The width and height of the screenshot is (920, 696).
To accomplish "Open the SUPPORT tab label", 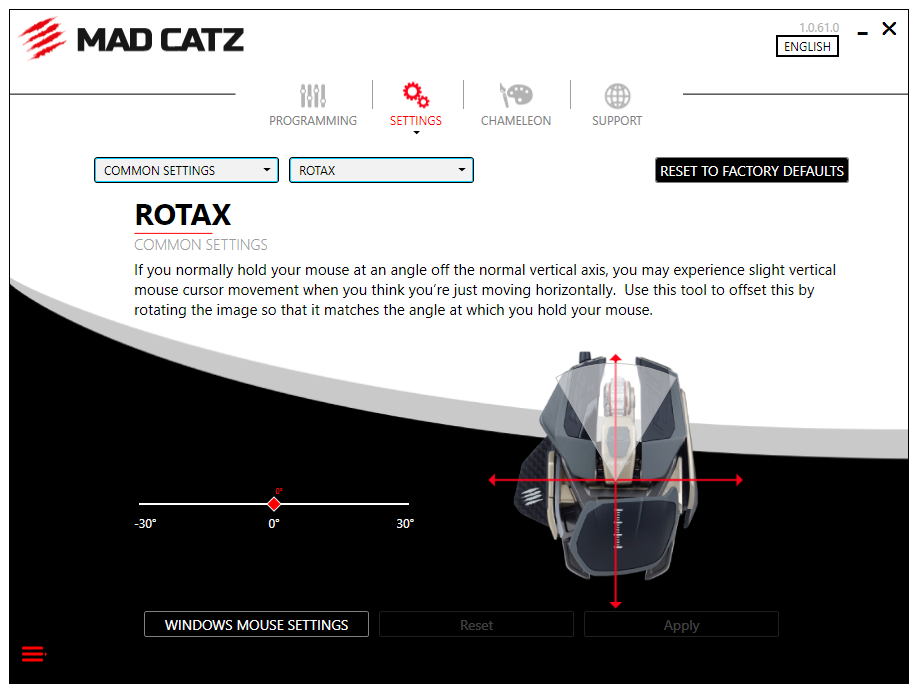I will click(x=617, y=121).
